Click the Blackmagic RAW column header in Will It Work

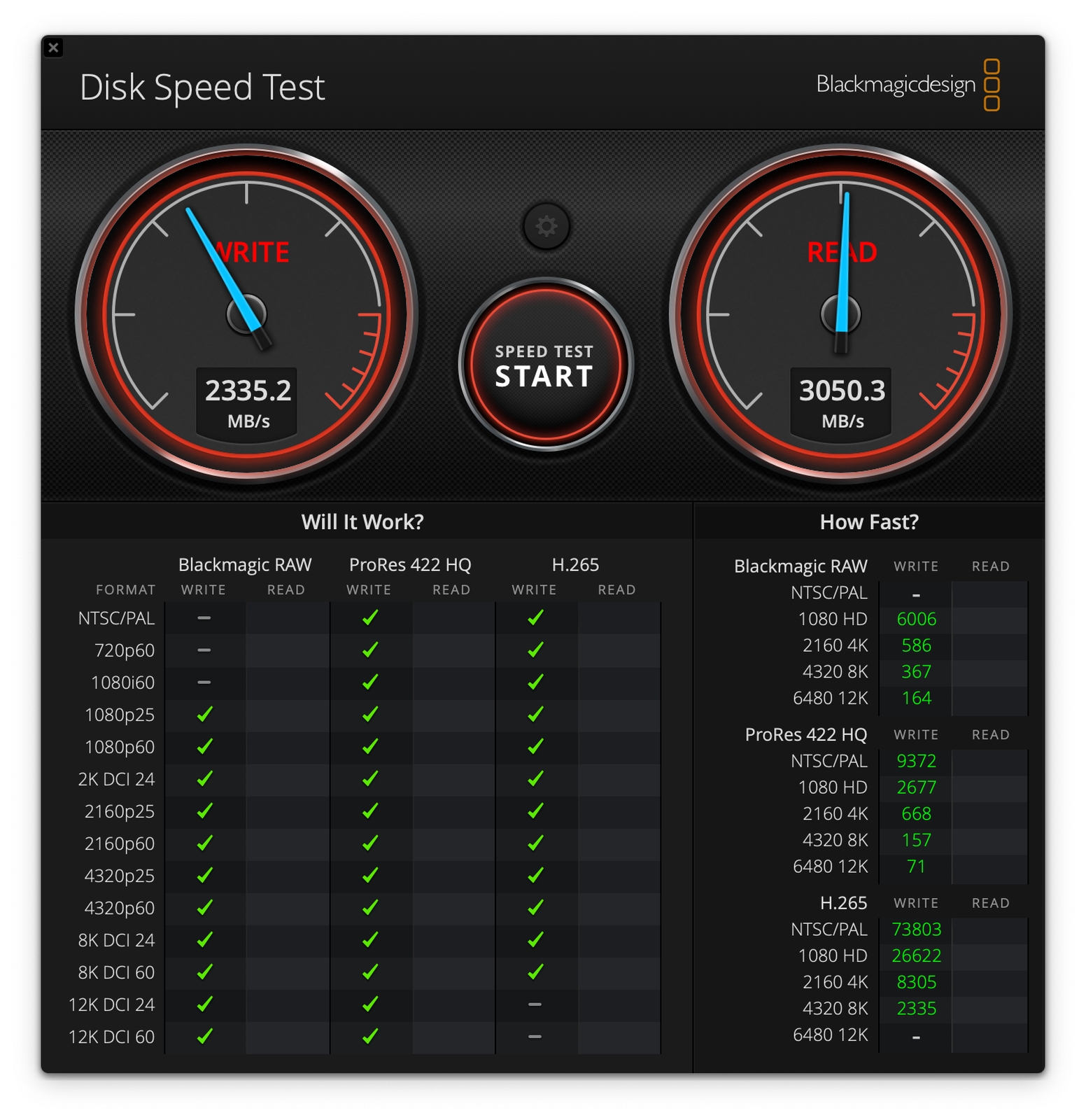245,565
